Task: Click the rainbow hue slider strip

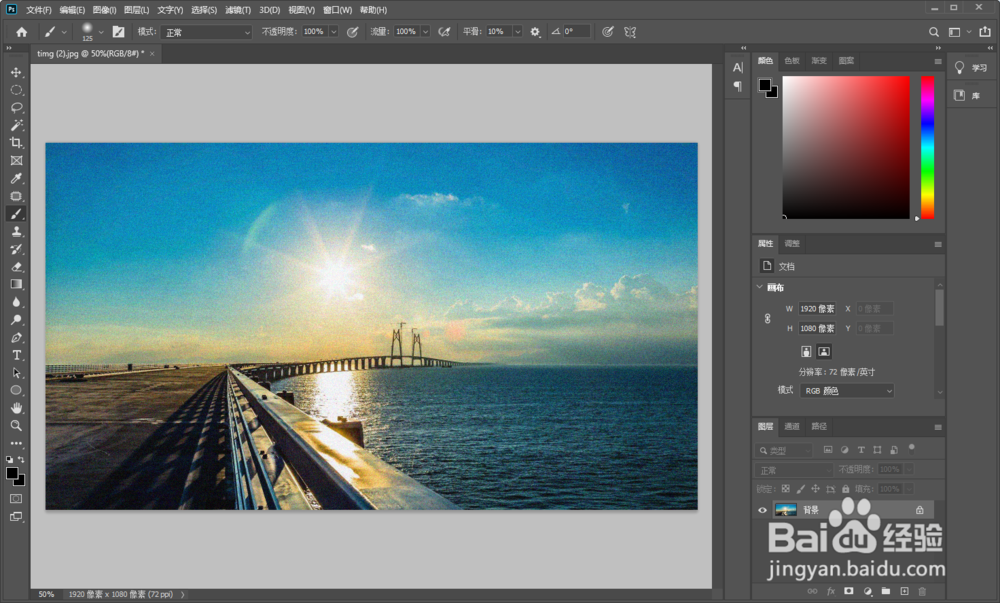Action: point(927,147)
